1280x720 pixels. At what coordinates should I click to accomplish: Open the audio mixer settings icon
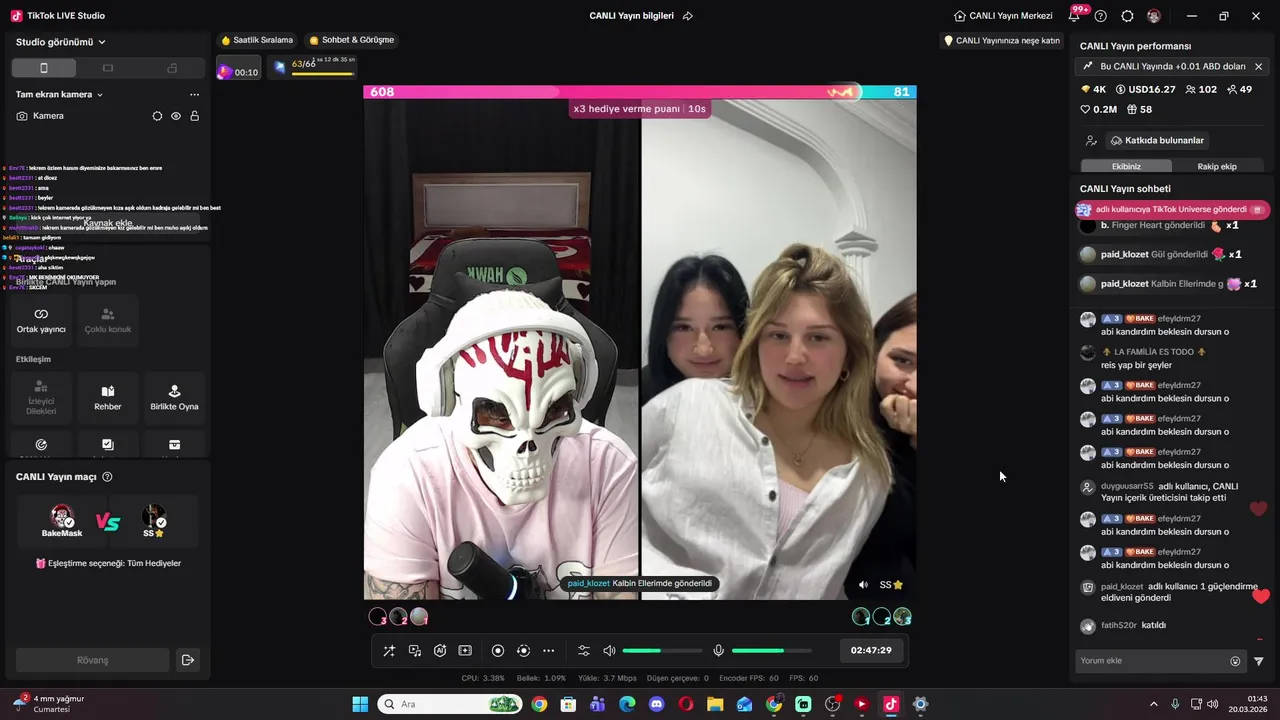coord(584,651)
